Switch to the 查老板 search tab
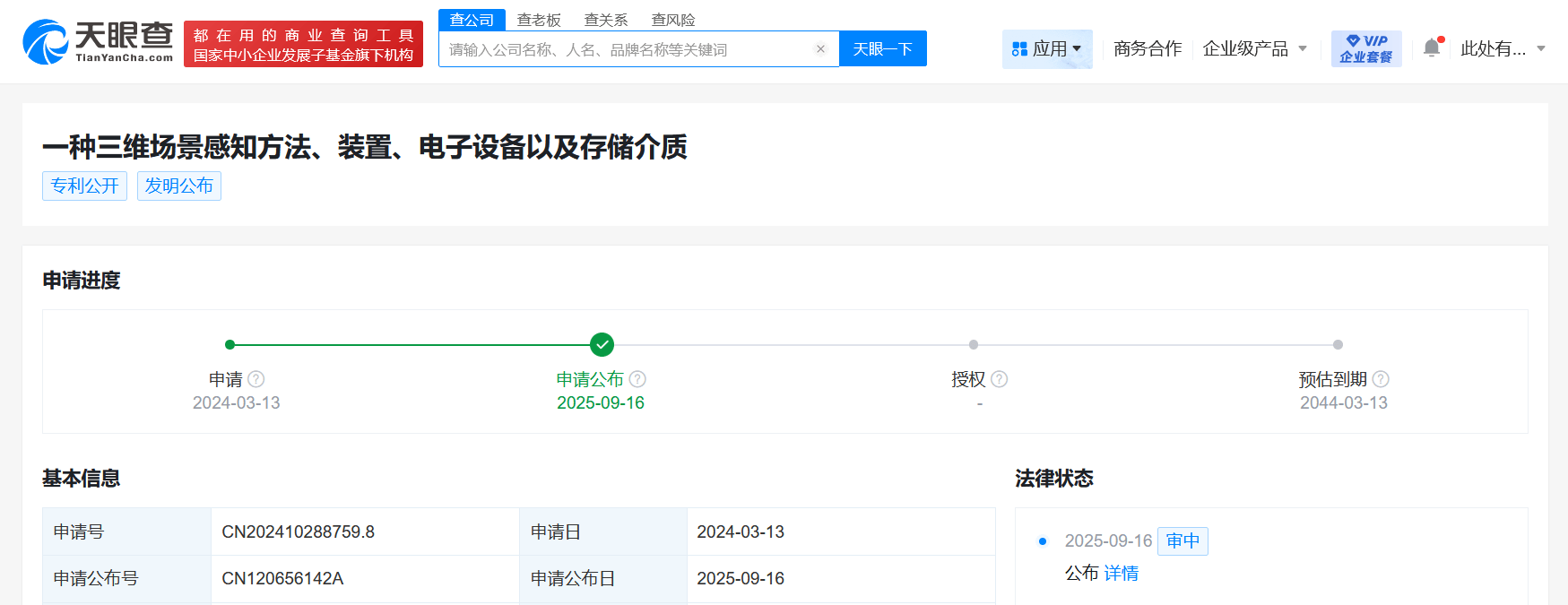 539,20
